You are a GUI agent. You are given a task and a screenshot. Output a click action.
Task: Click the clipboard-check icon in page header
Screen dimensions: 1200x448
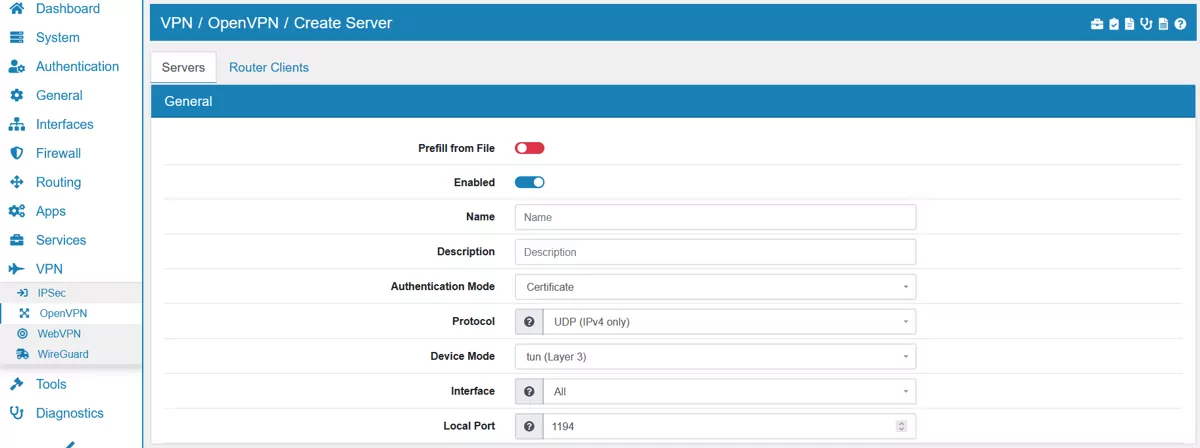pyautogui.click(x=1114, y=23)
